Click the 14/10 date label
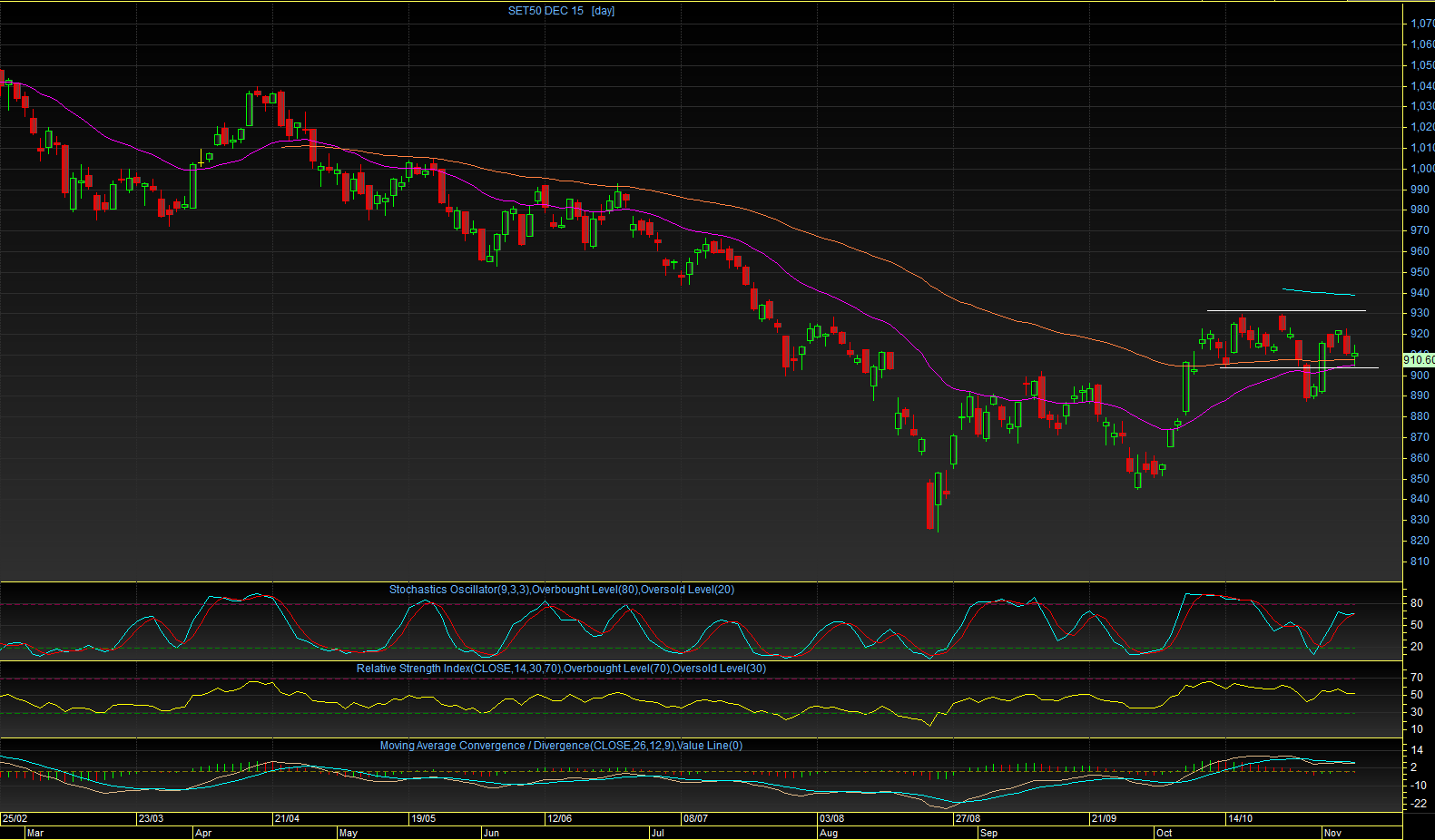 pos(1240,818)
